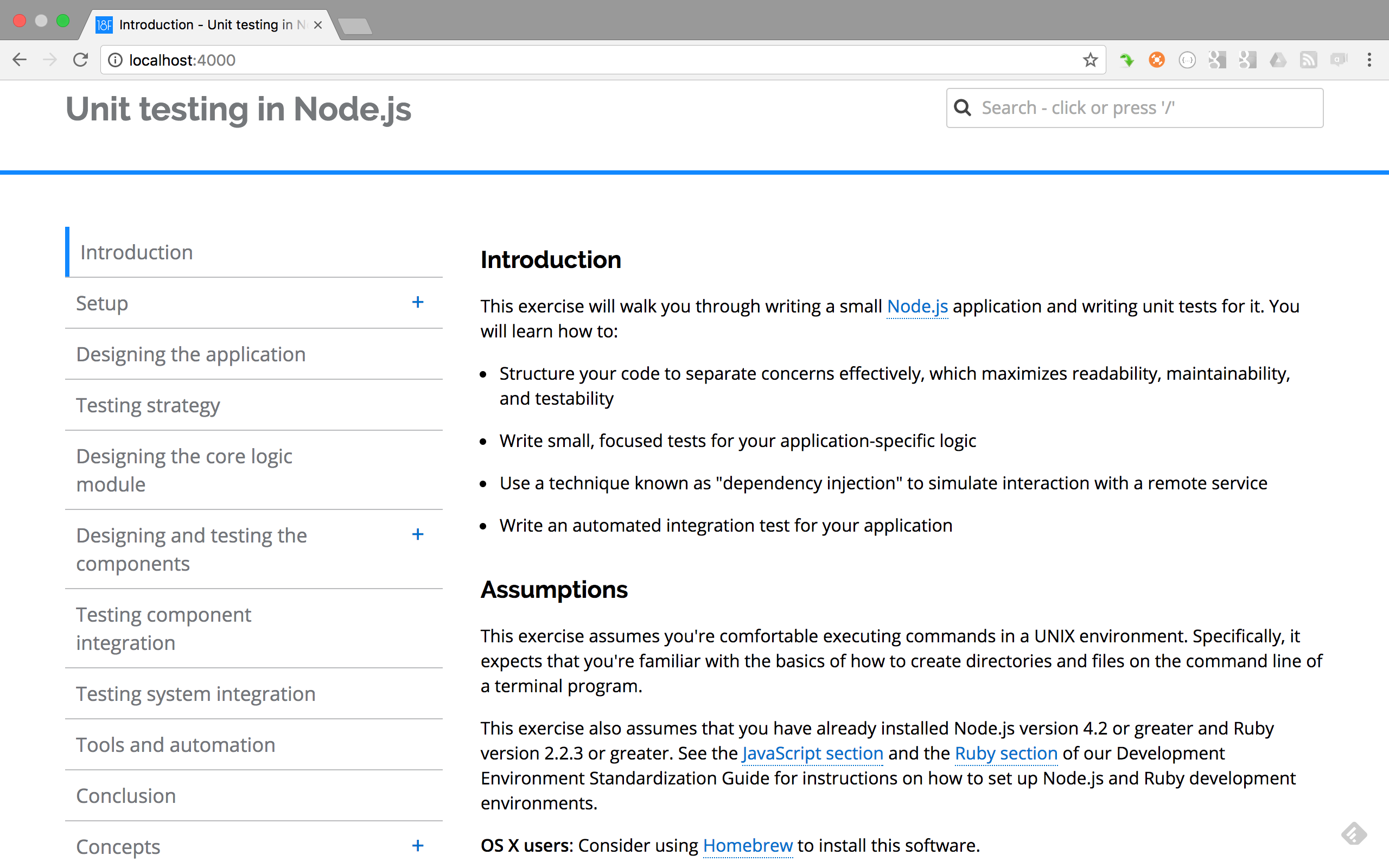Click the RSS feed extension icon
Viewport: 1389px width, 868px height.
[1309, 60]
